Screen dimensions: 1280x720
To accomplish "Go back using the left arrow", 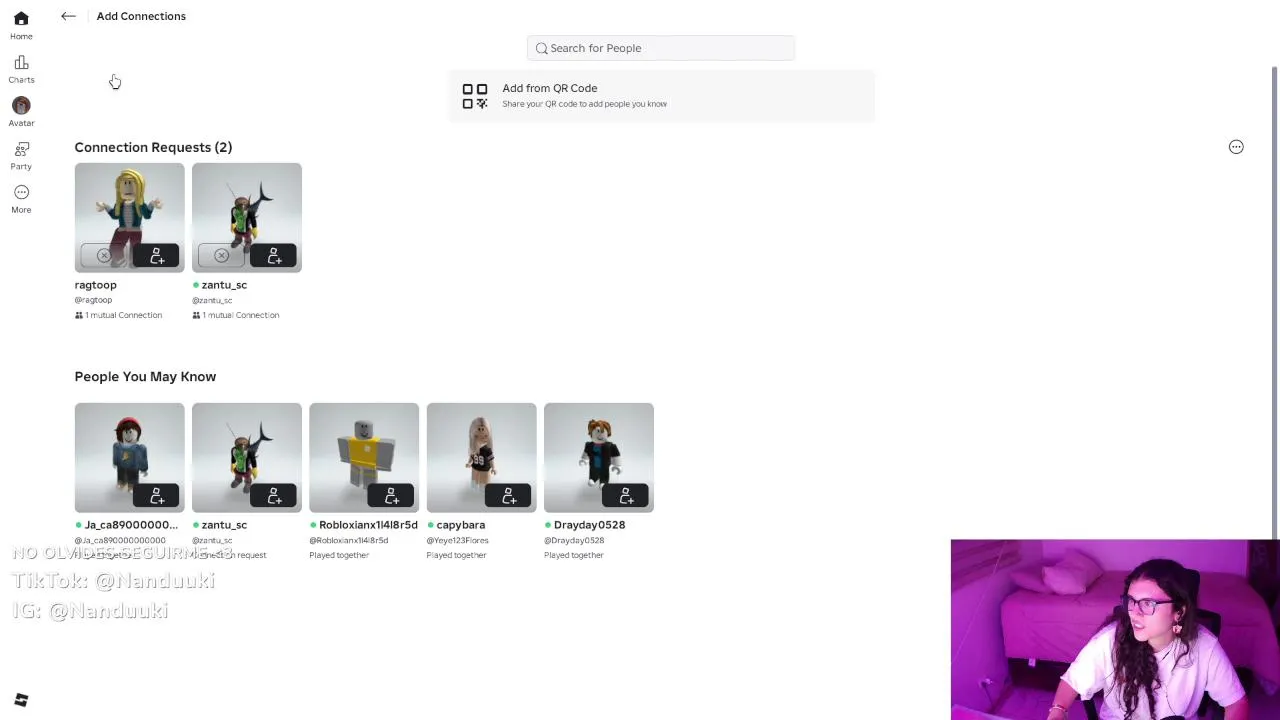I will [x=68, y=16].
